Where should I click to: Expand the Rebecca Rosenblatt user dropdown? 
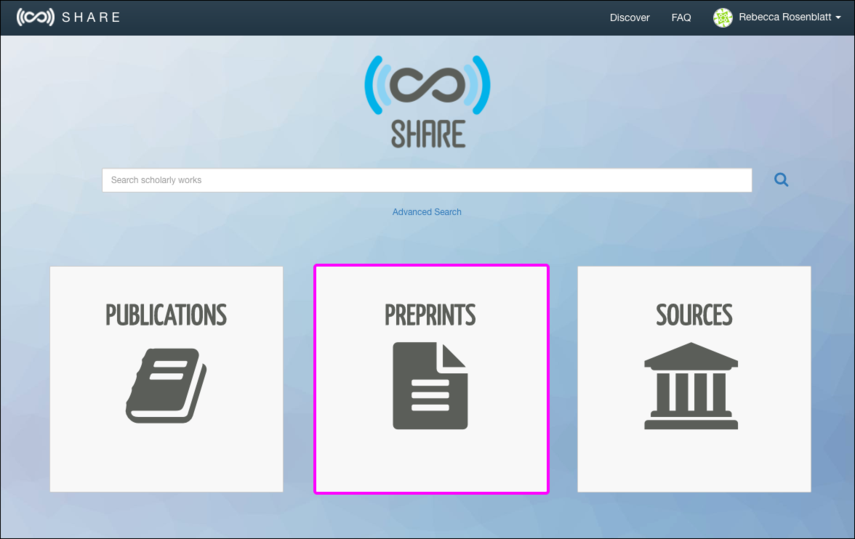790,17
